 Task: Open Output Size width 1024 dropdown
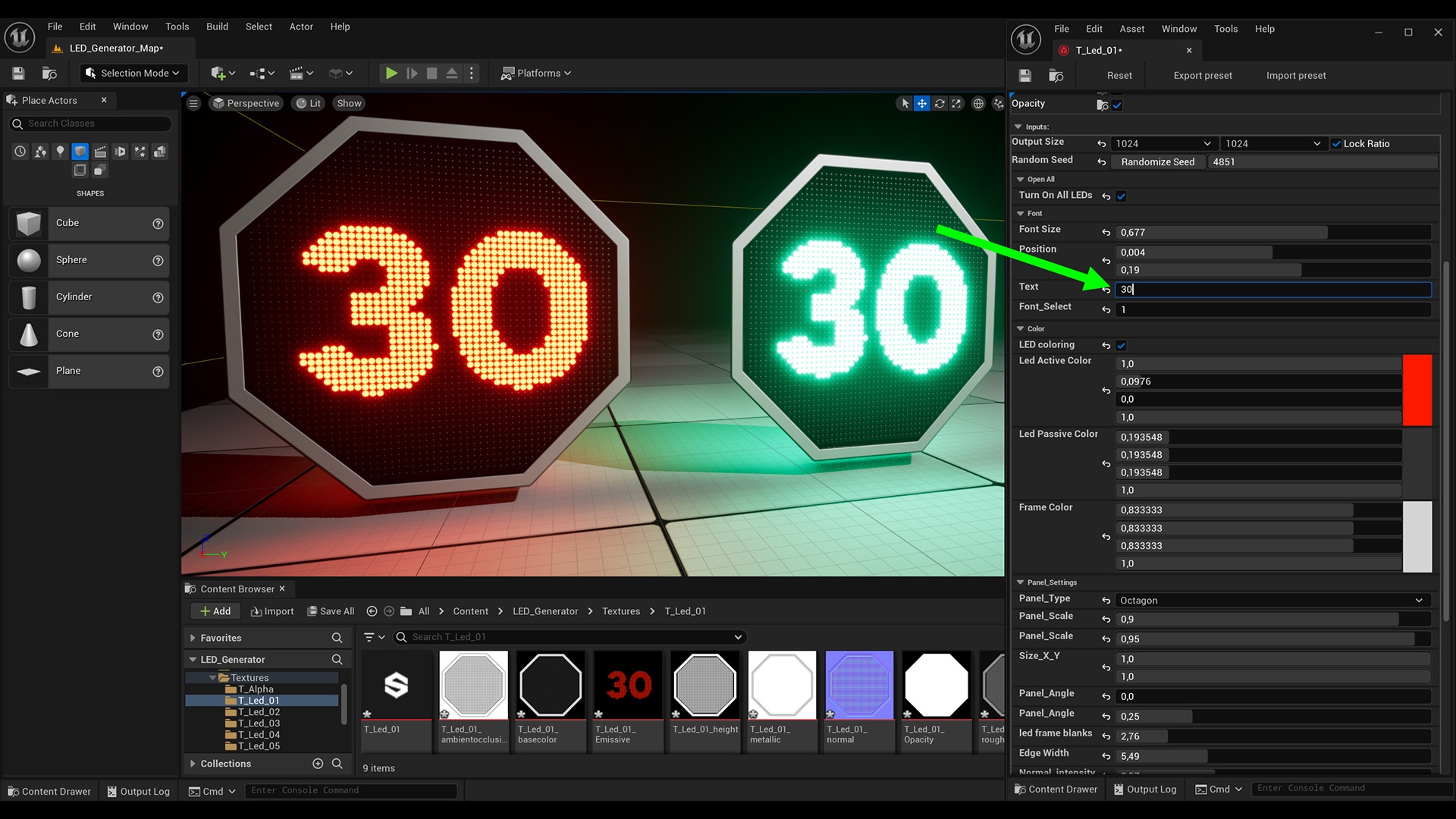tap(1163, 143)
